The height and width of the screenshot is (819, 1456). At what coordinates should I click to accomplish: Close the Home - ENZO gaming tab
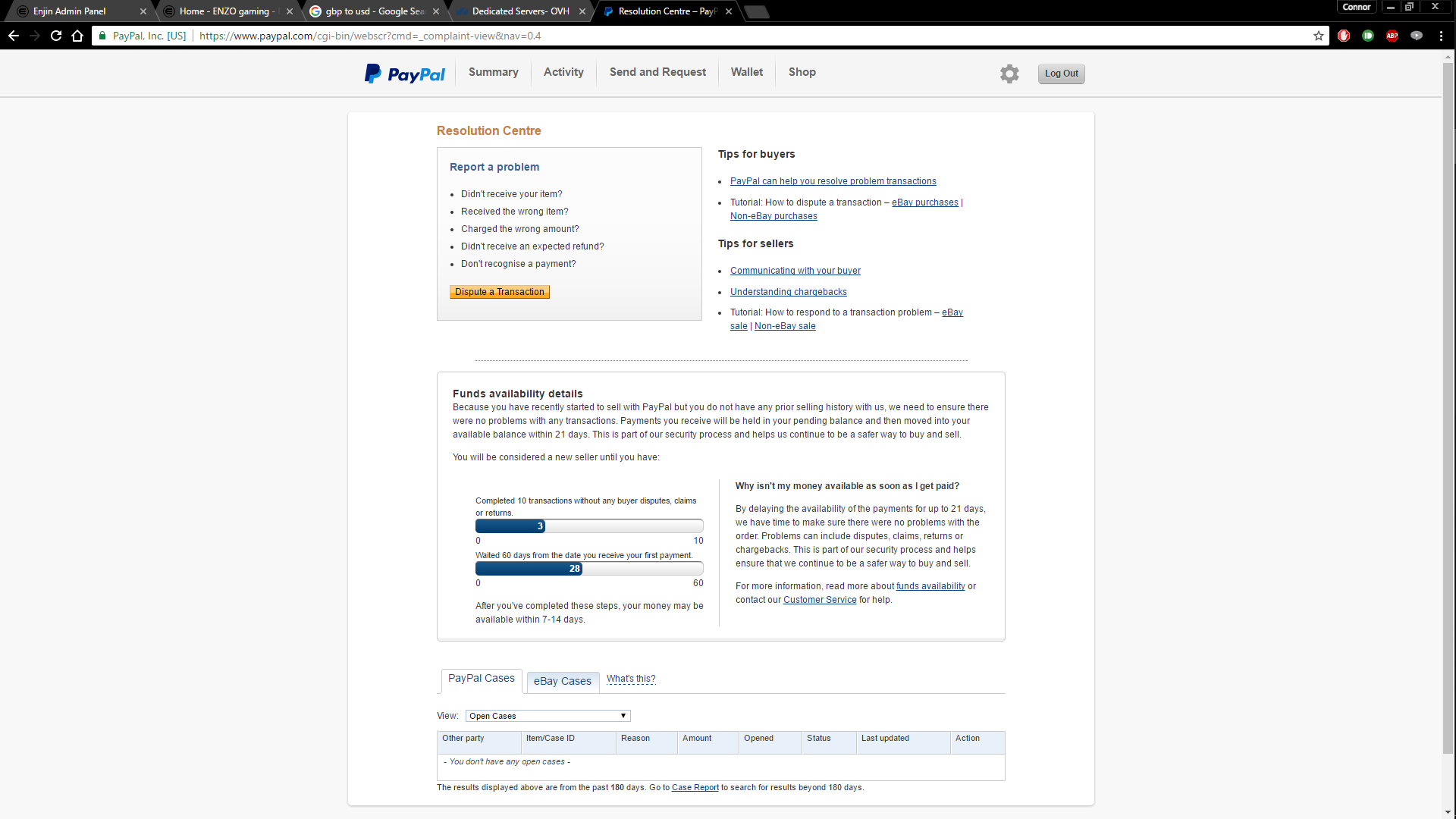tap(290, 11)
